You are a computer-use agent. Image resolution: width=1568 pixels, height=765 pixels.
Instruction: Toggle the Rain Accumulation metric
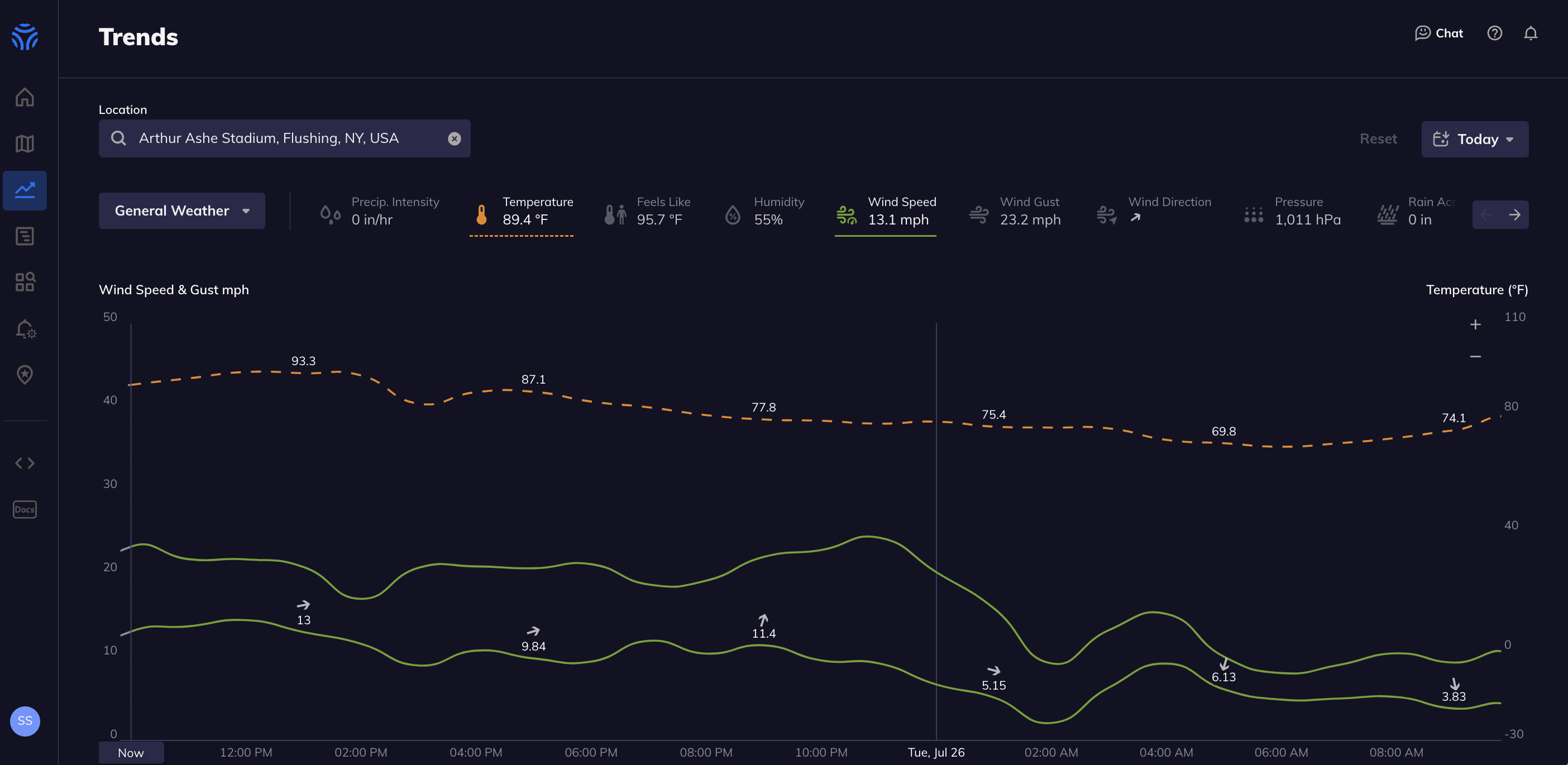pyautogui.click(x=1416, y=211)
